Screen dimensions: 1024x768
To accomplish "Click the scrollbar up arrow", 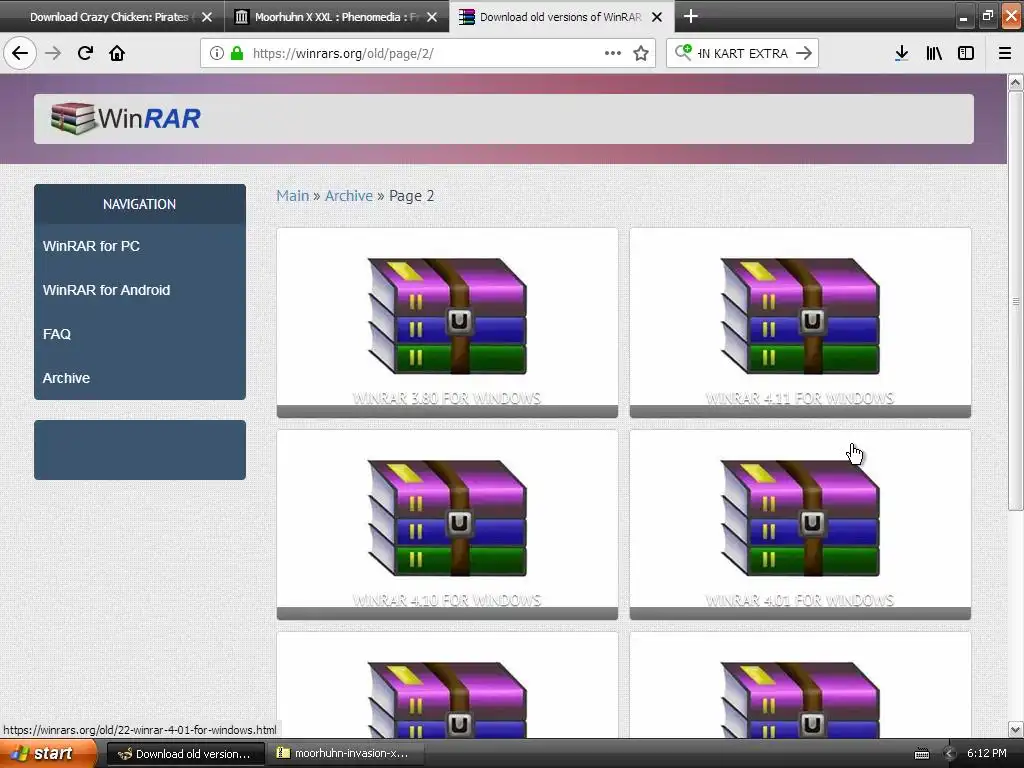I will tap(1015, 82).
